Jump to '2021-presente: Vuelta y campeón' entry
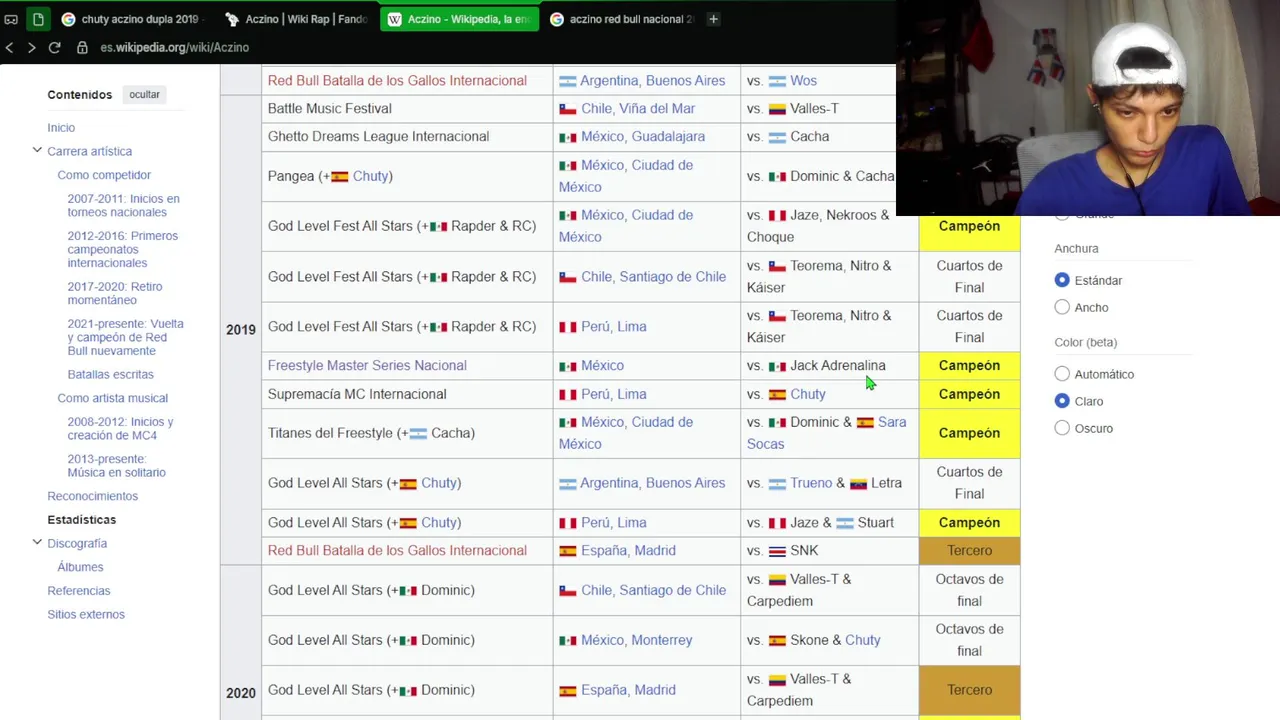Viewport: 1280px width, 720px height. [x=126, y=337]
